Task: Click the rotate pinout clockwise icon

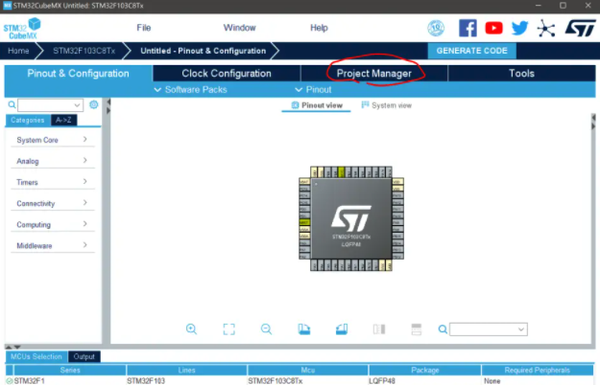Action: click(304, 329)
